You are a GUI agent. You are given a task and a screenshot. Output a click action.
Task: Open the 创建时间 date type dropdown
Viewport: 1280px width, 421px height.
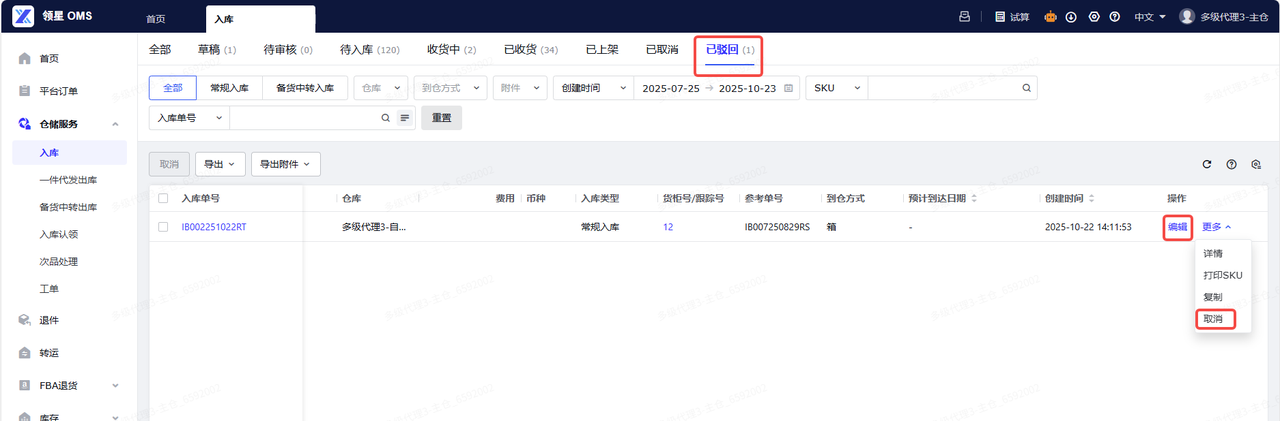[594, 88]
